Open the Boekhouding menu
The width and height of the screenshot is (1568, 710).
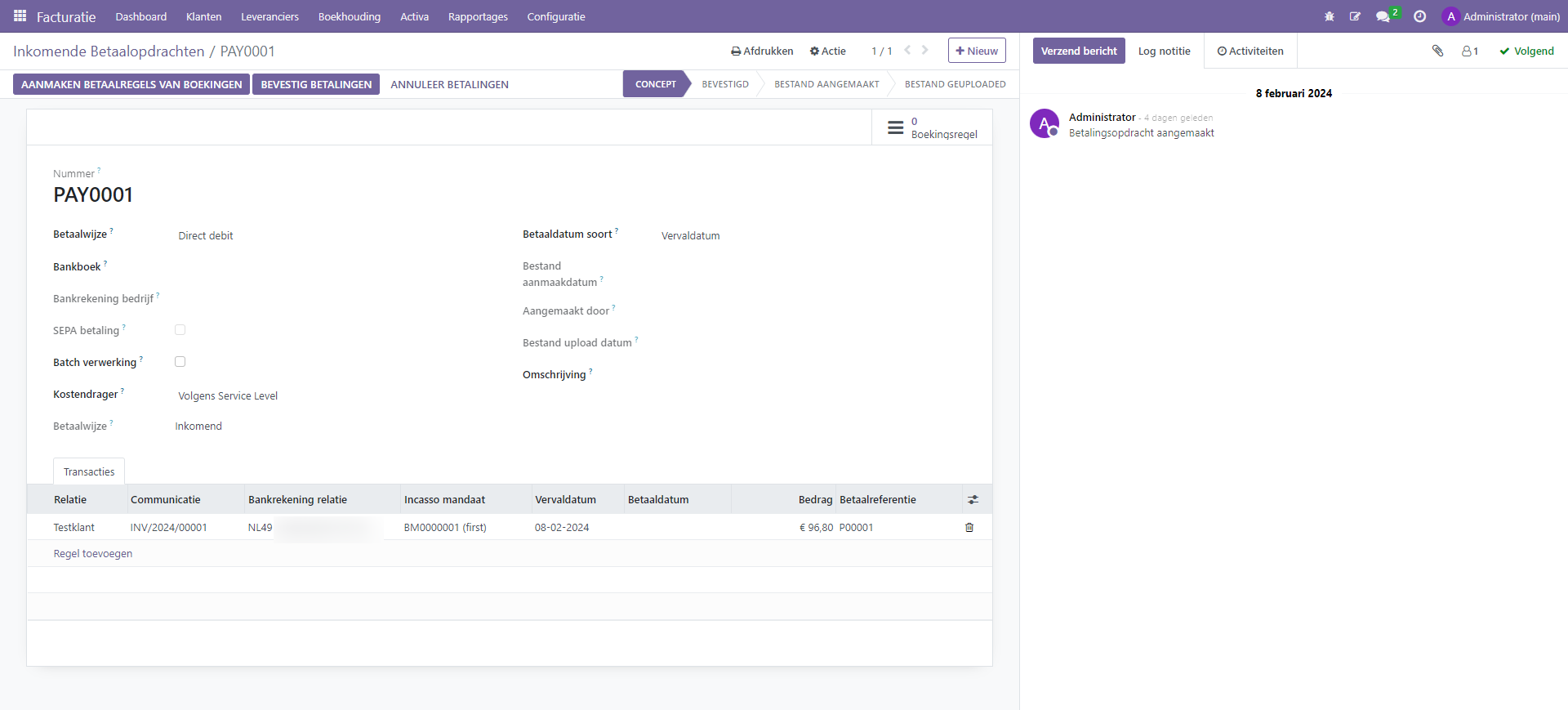(349, 16)
